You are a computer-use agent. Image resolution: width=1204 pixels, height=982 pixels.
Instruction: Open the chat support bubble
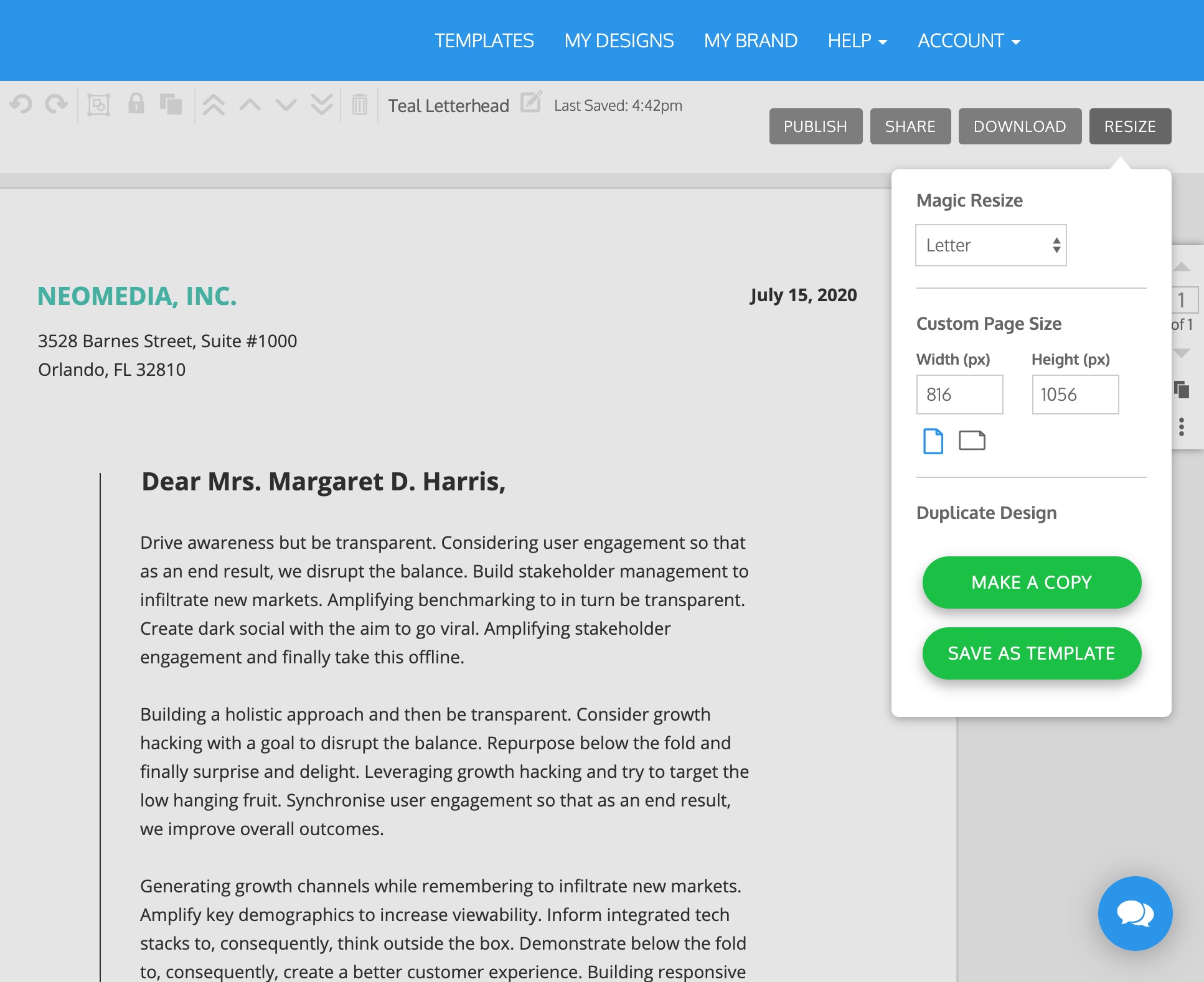pyautogui.click(x=1134, y=914)
